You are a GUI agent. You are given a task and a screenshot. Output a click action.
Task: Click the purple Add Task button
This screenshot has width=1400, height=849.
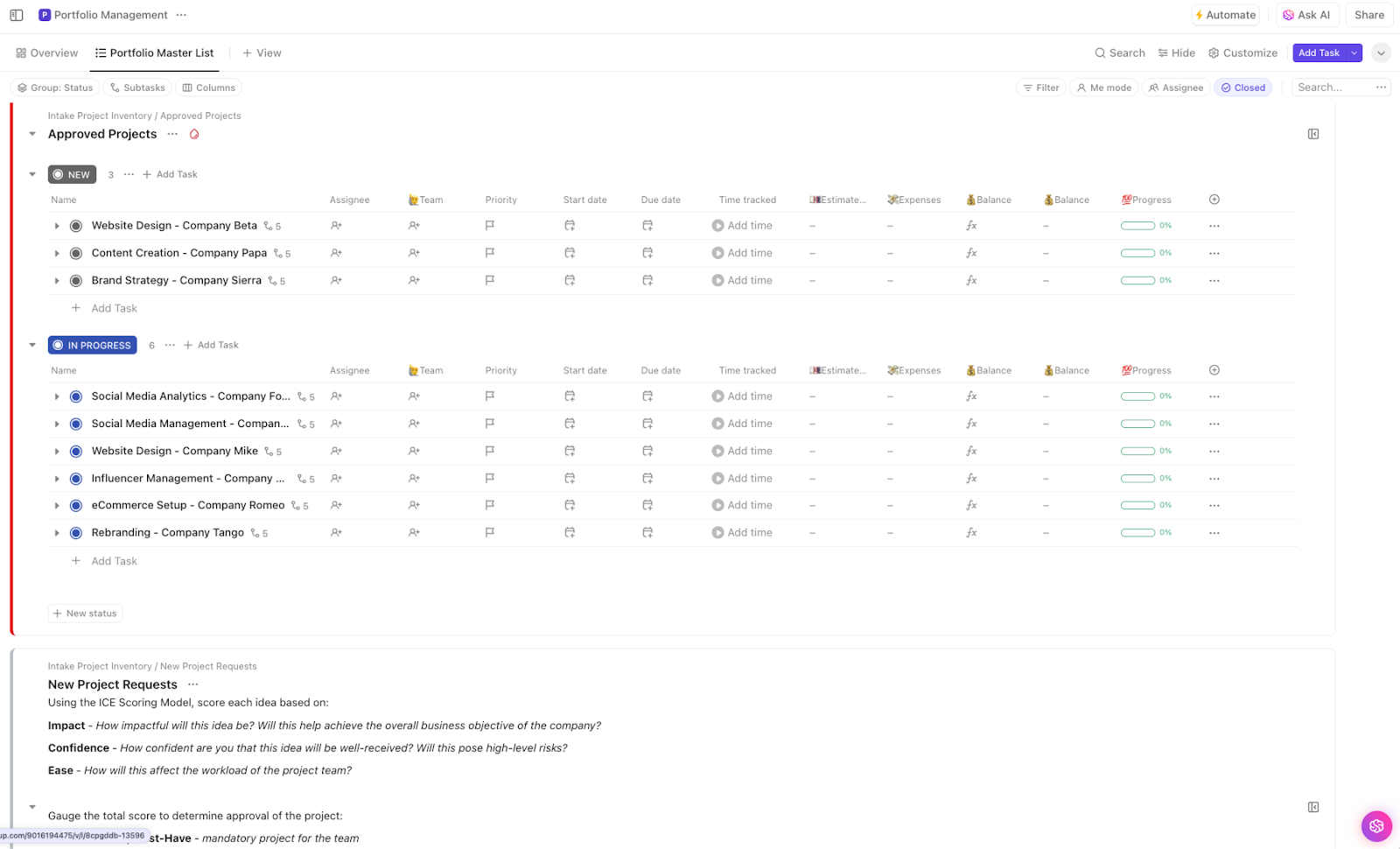tap(1319, 53)
